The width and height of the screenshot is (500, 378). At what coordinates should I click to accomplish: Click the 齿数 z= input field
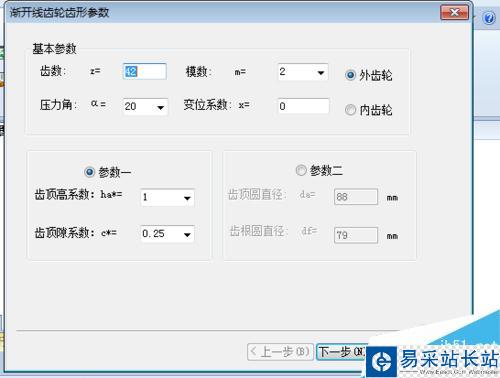pos(144,71)
